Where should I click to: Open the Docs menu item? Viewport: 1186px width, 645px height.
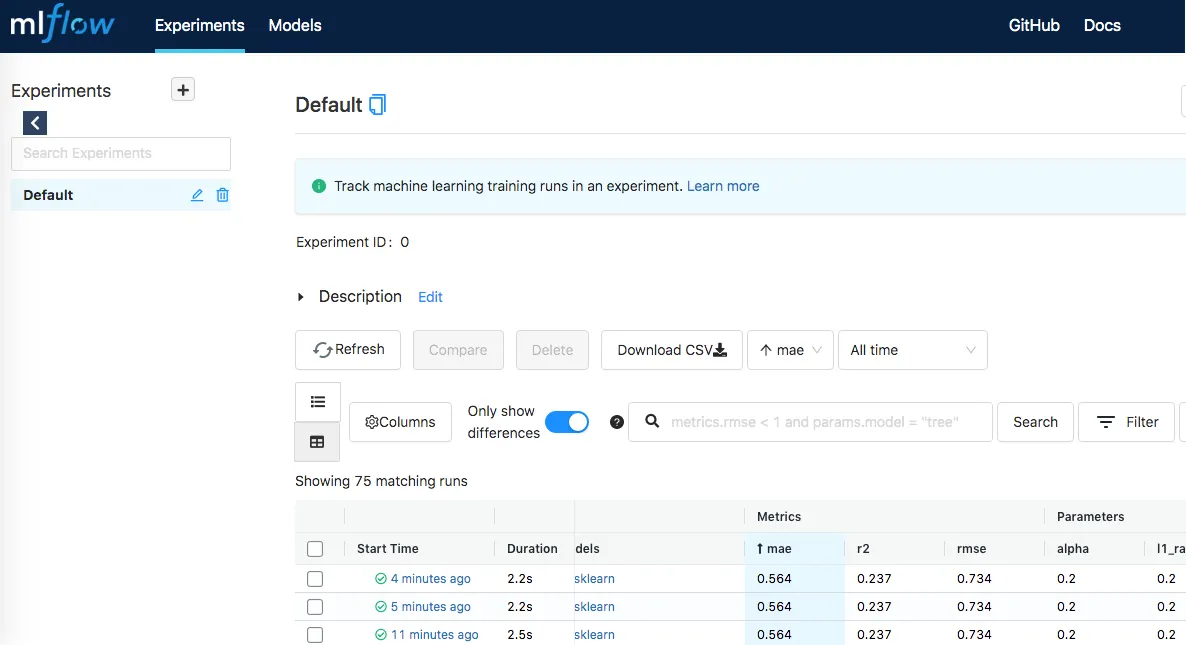[1102, 25]
